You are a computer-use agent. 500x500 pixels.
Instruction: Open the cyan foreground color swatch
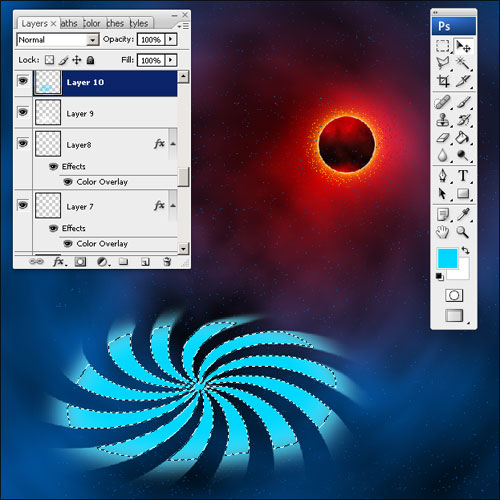tap(447, 258)
